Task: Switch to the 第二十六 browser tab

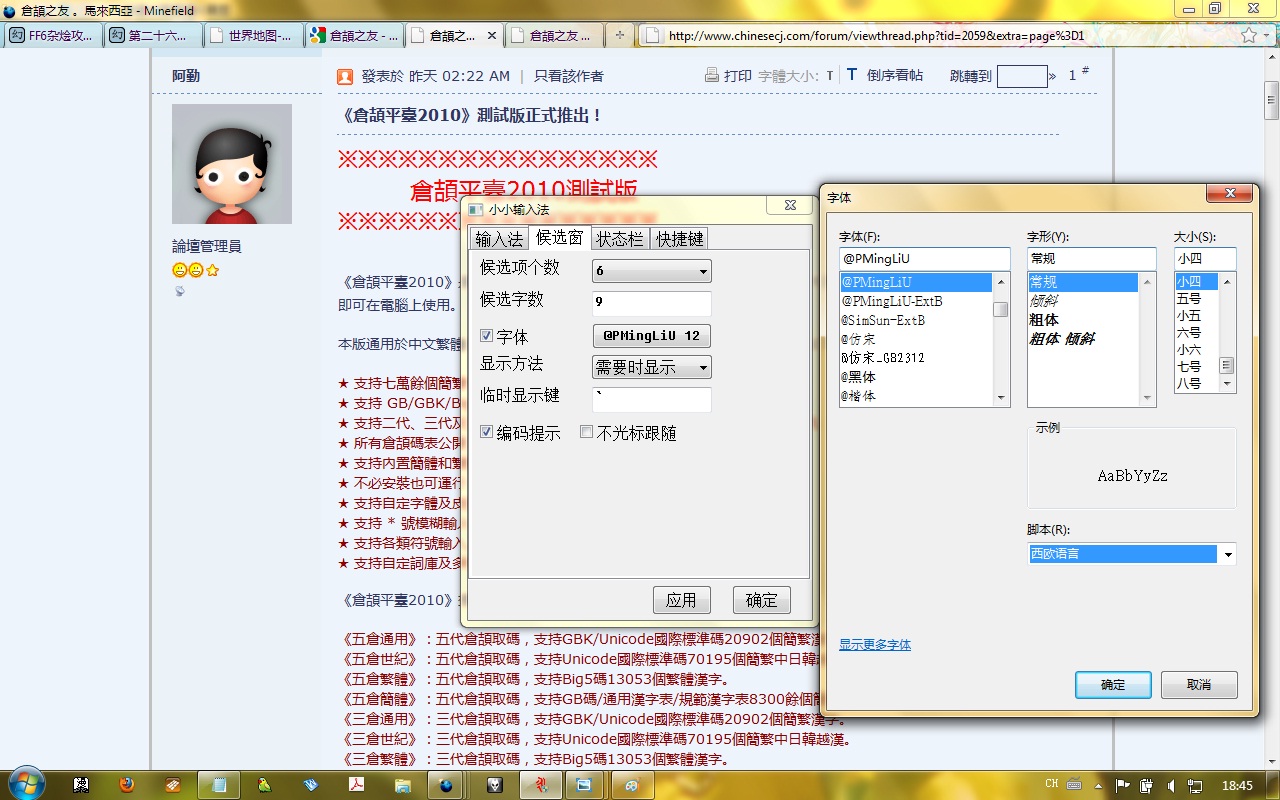Action: pos(153,35)
